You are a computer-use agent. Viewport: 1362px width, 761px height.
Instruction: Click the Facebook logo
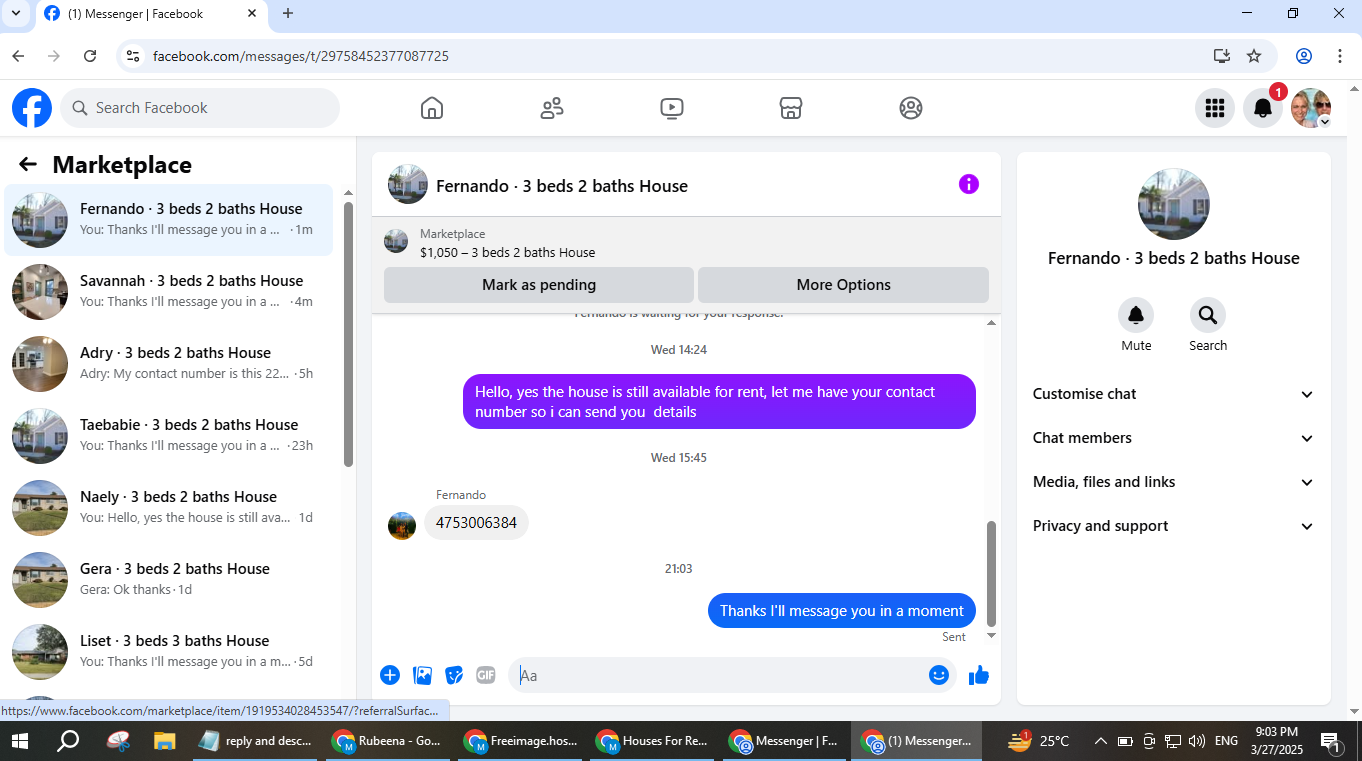32,108
